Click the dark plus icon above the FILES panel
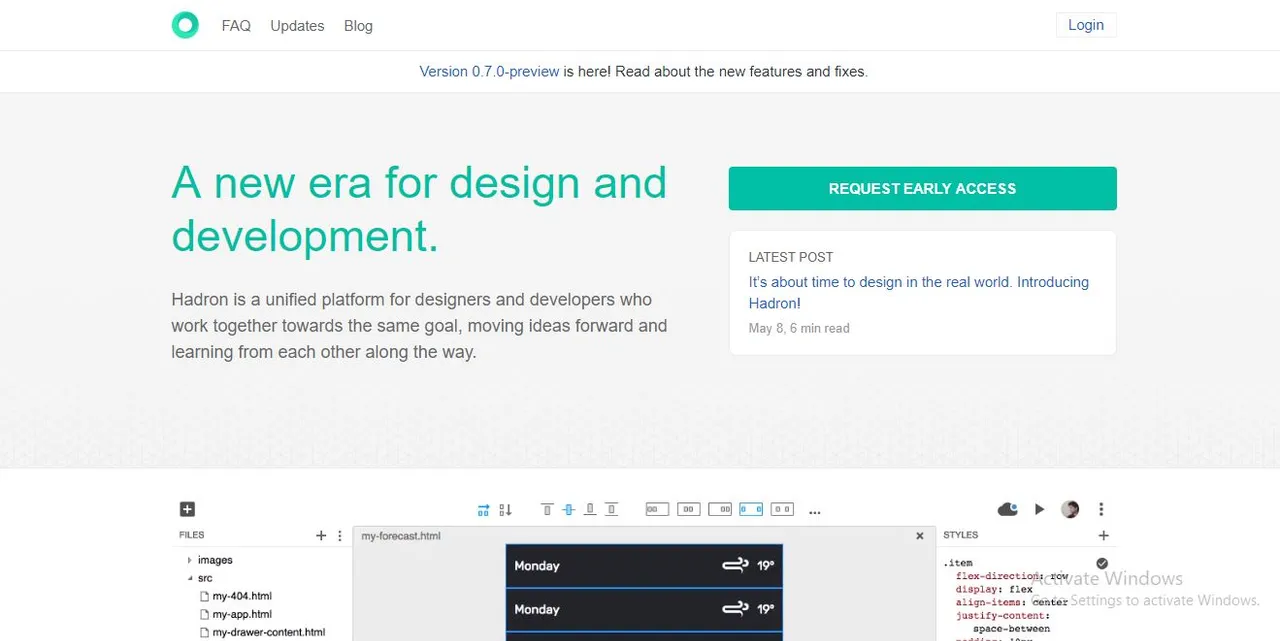1280x641 pixels. point(187,509)
